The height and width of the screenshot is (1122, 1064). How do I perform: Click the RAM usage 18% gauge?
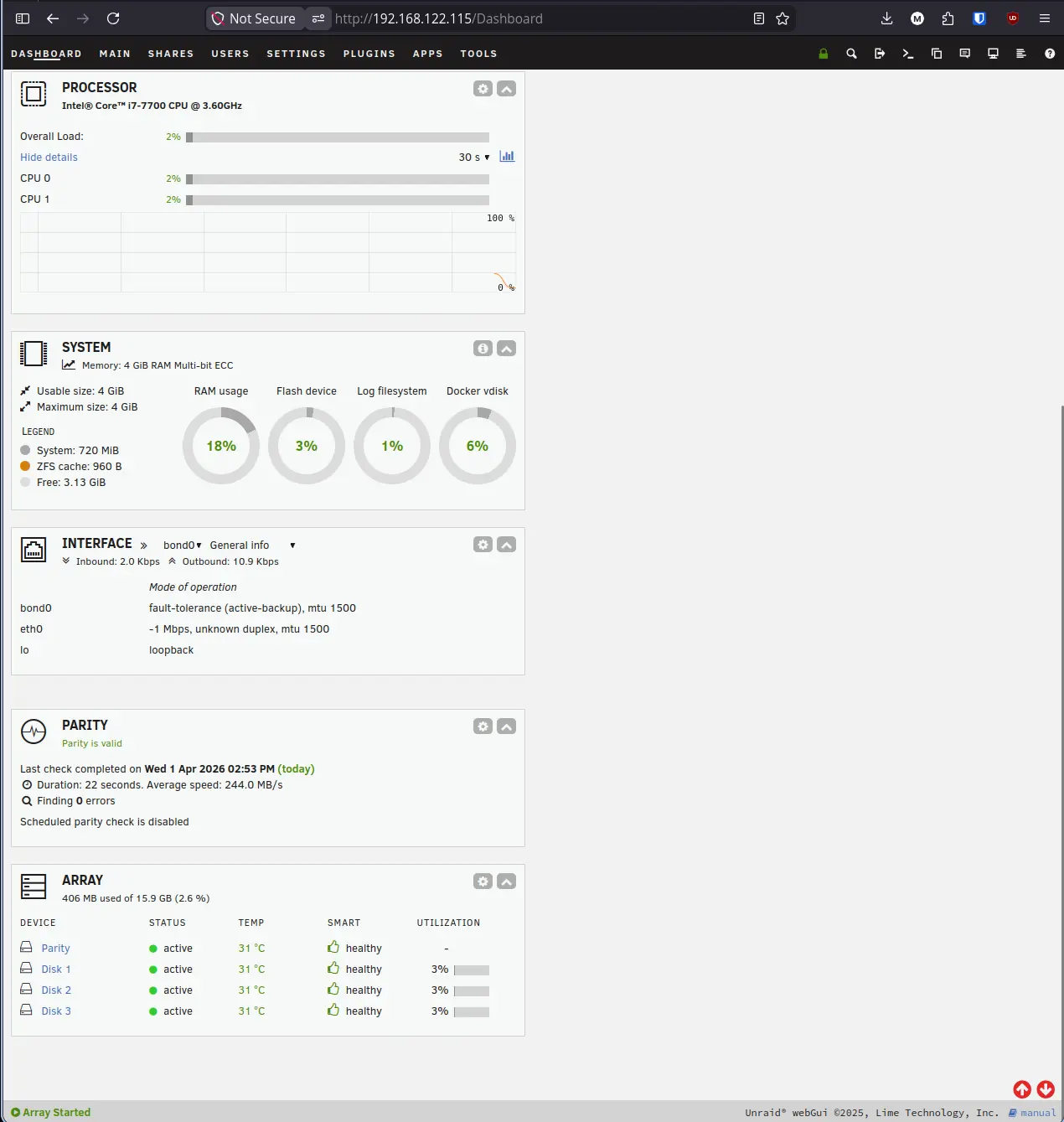pyautogui.click(x=221, y=446)
